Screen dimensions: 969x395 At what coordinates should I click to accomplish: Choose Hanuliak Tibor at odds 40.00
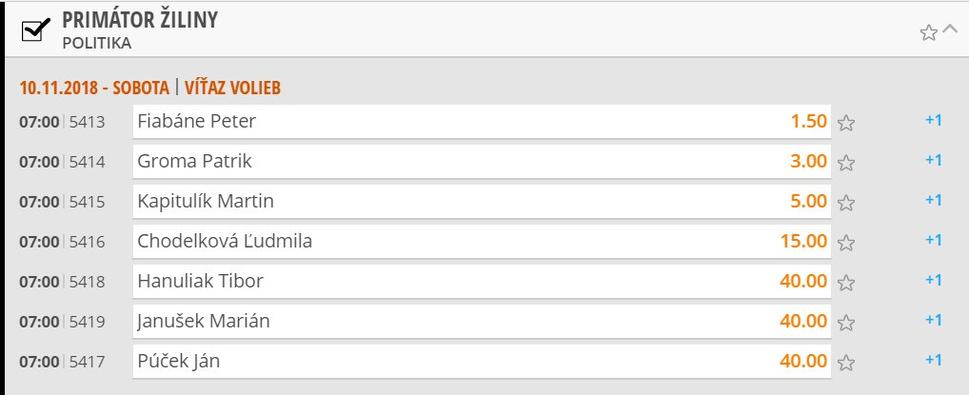tap(482, 281)
